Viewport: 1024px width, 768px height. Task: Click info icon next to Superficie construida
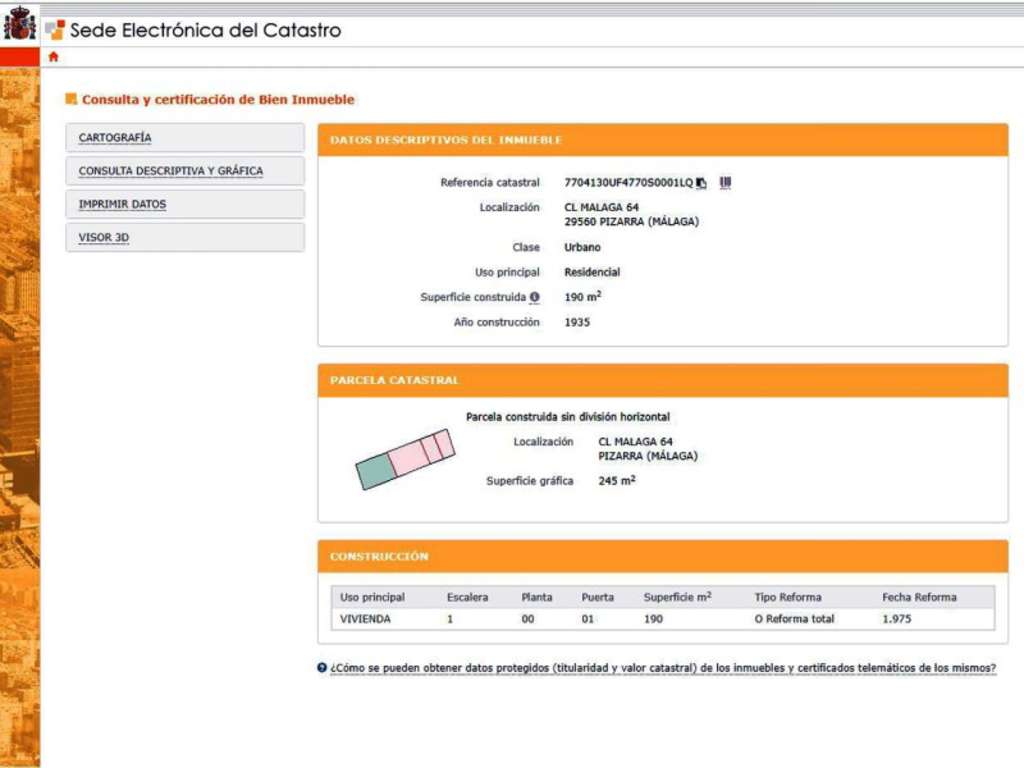click(x=535, y=298)
